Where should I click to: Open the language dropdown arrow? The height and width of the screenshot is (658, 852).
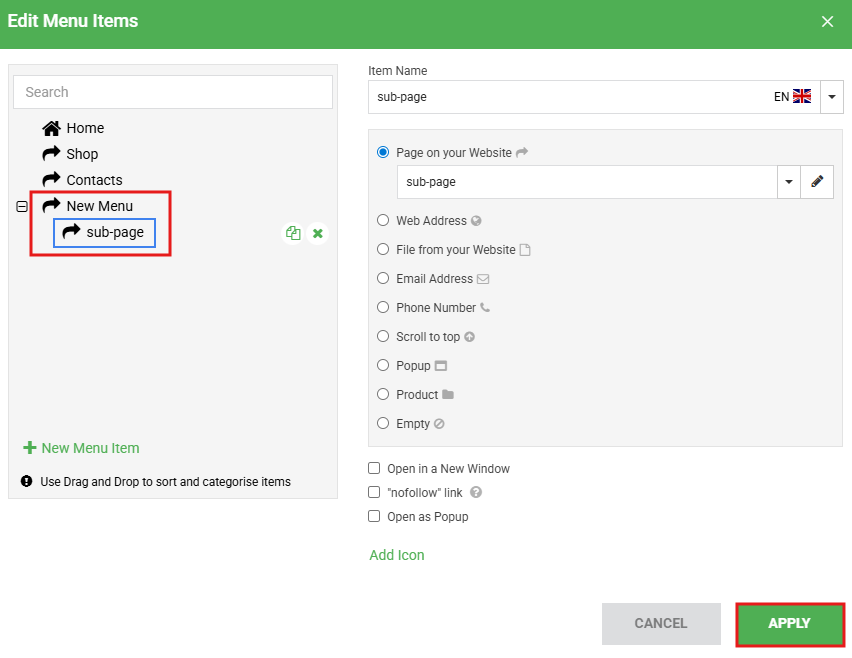(x=832, y=97)
